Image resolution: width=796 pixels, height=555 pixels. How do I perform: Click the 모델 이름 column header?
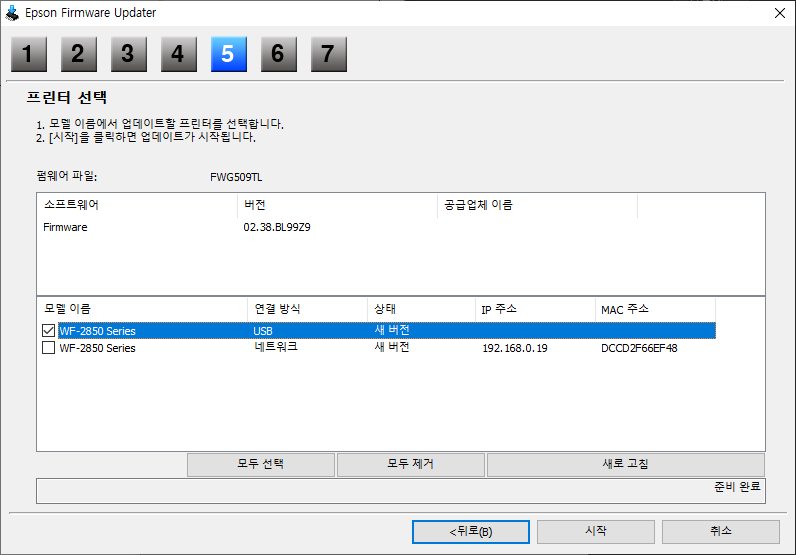142,309
